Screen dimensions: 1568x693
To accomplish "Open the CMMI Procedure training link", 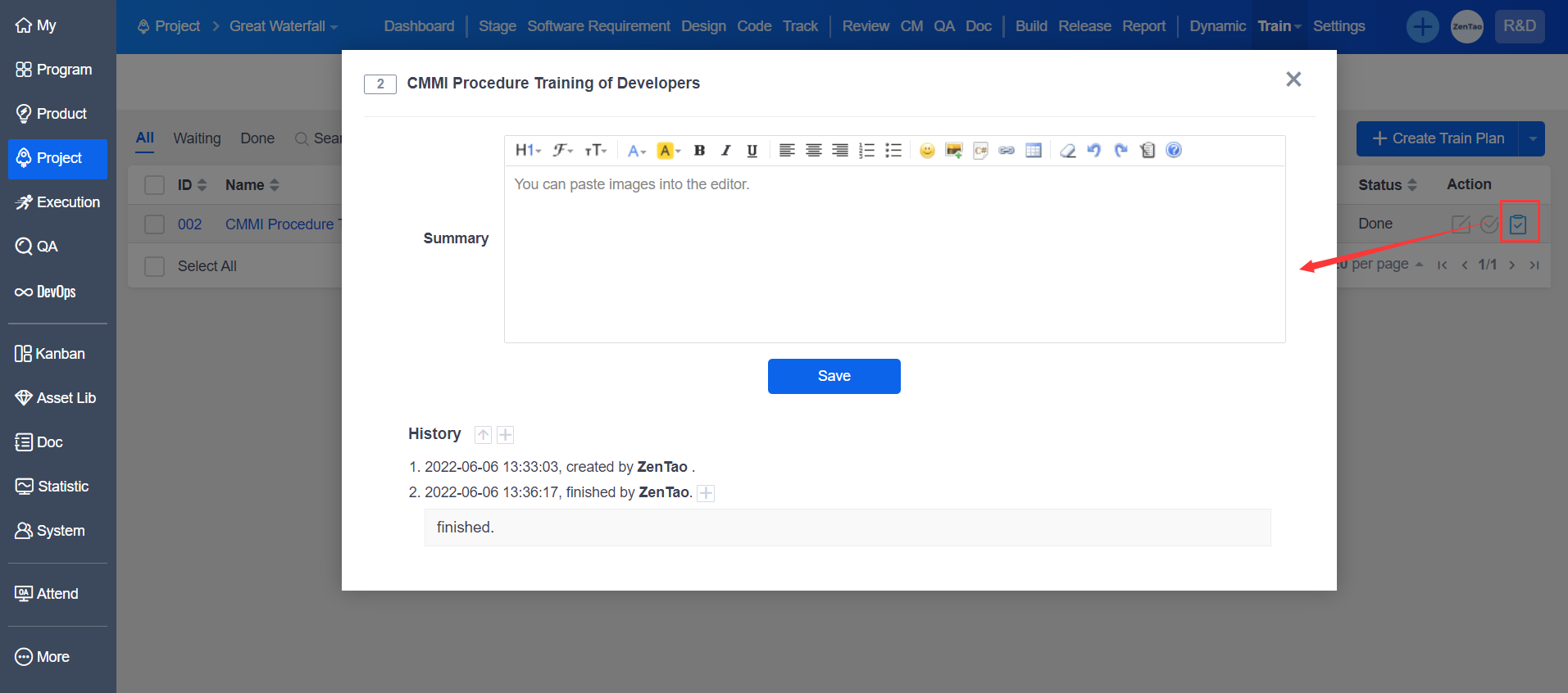I will [x=280, y=224].
